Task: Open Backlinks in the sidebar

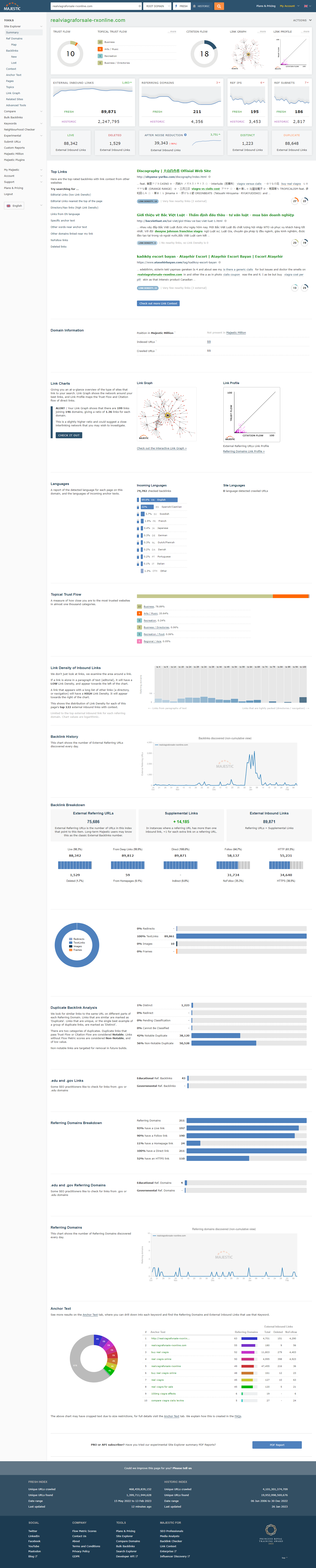Action: click(x=12, y=51)
